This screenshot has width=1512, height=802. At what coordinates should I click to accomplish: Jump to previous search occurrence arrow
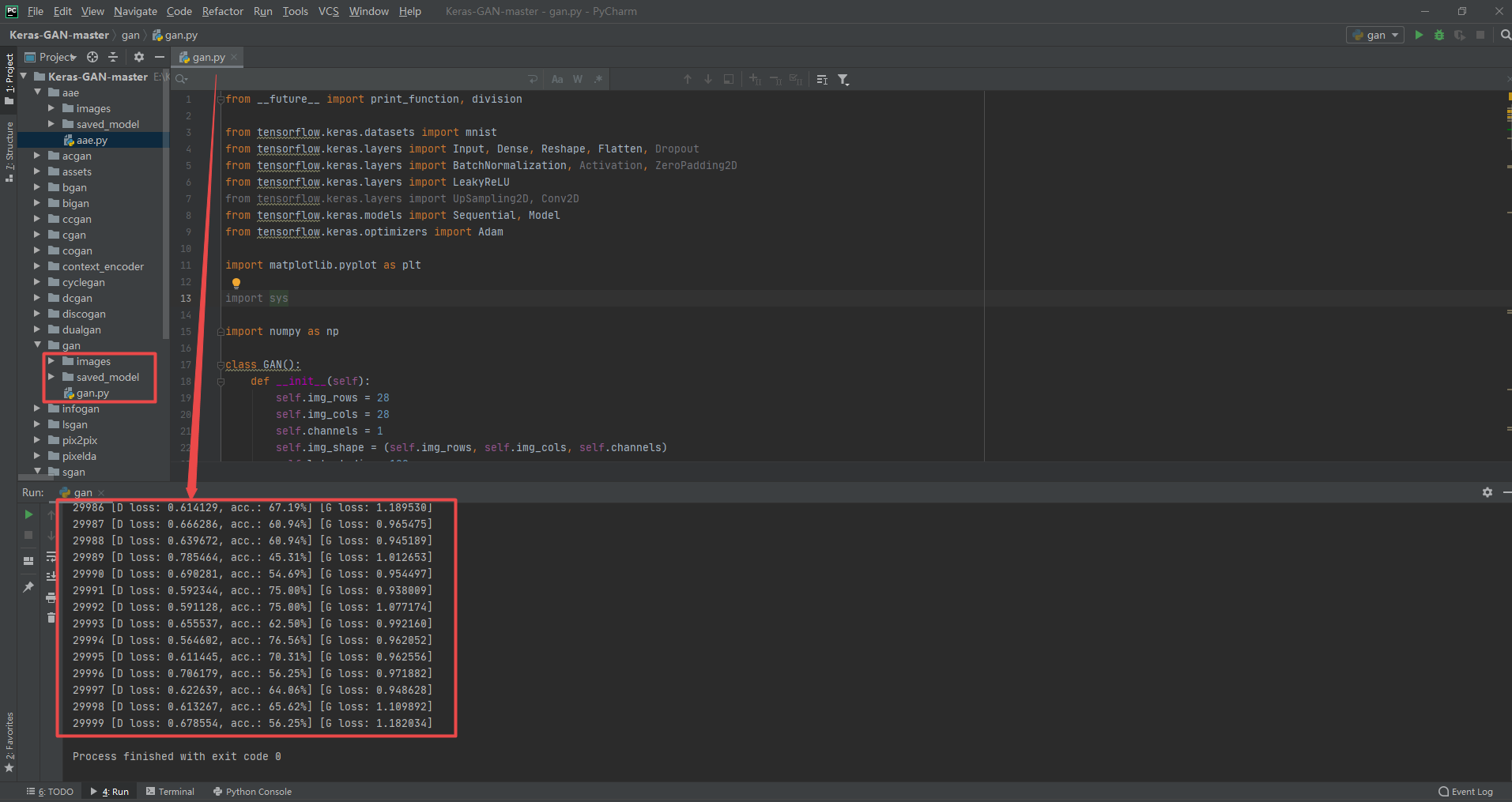pyautogui.click(x=688, y=79)
